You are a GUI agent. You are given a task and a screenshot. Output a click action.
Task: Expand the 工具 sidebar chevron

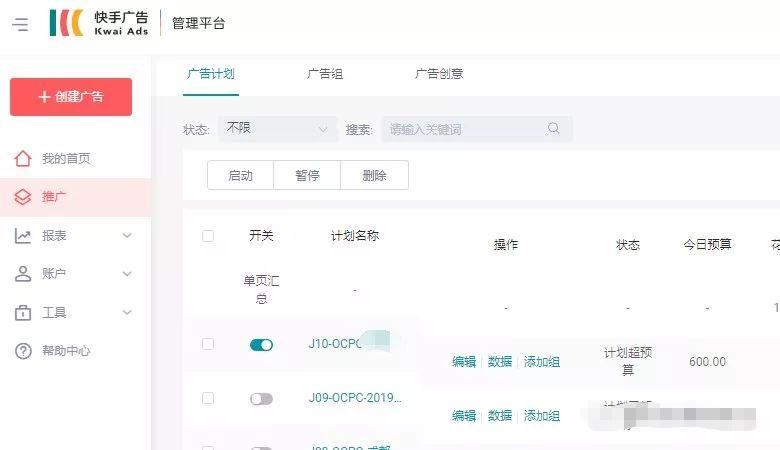pos(127,312)
